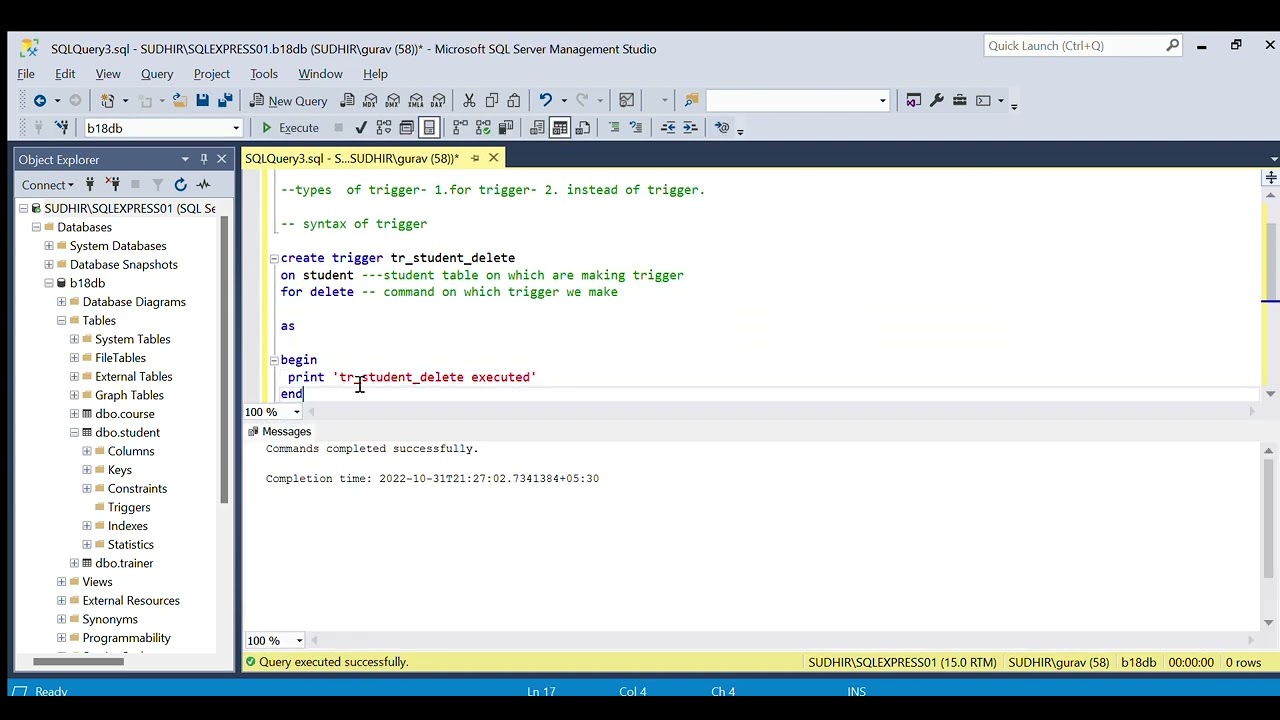
Task: Collapse the create trigger code block
Action: 273,258
